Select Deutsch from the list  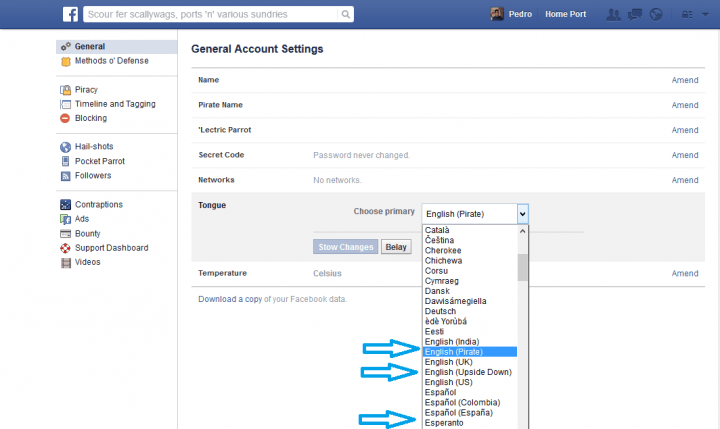pos(440,311)
